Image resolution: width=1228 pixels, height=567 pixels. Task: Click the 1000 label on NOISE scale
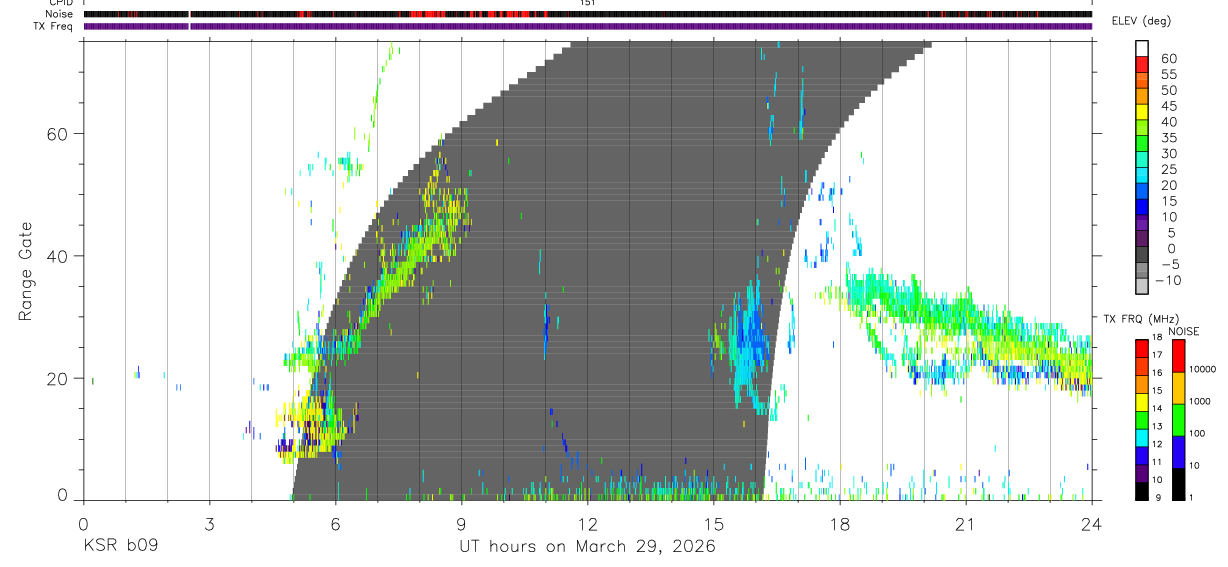[1201, 401]
